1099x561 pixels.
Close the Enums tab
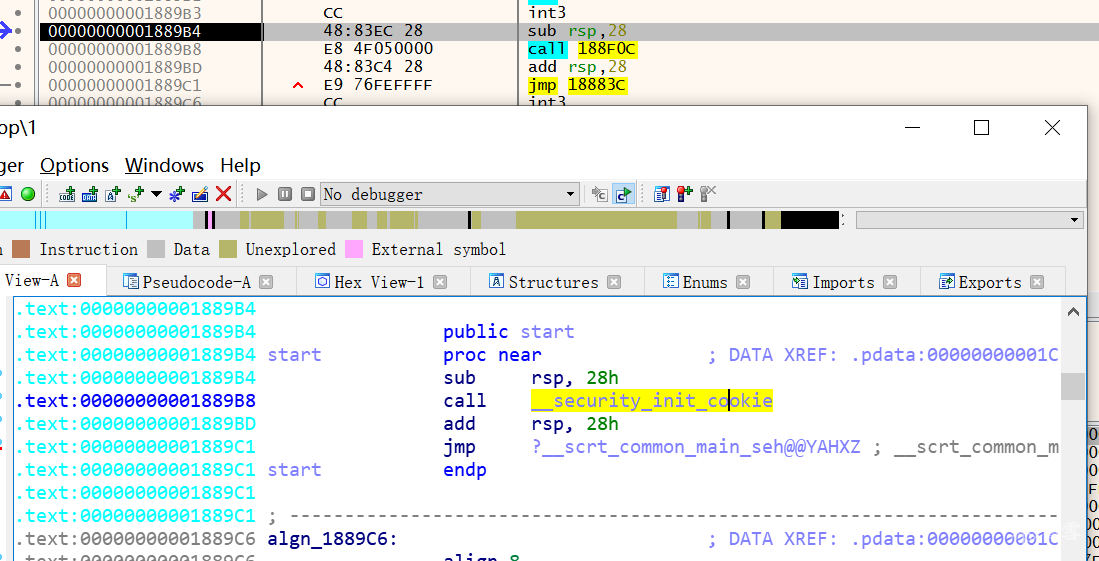point(743,282)
